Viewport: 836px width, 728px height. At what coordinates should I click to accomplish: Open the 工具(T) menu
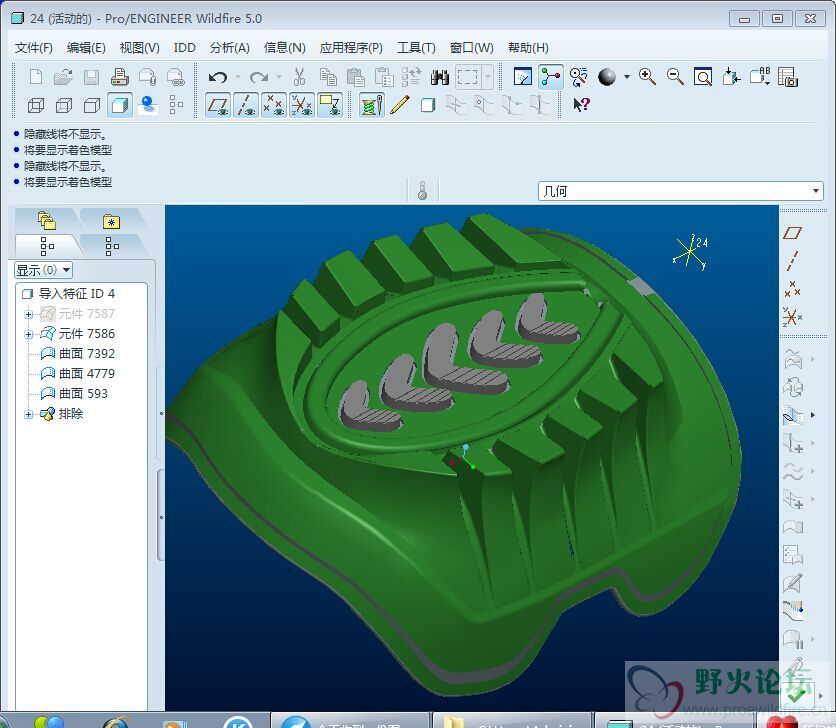coord(416,48)
